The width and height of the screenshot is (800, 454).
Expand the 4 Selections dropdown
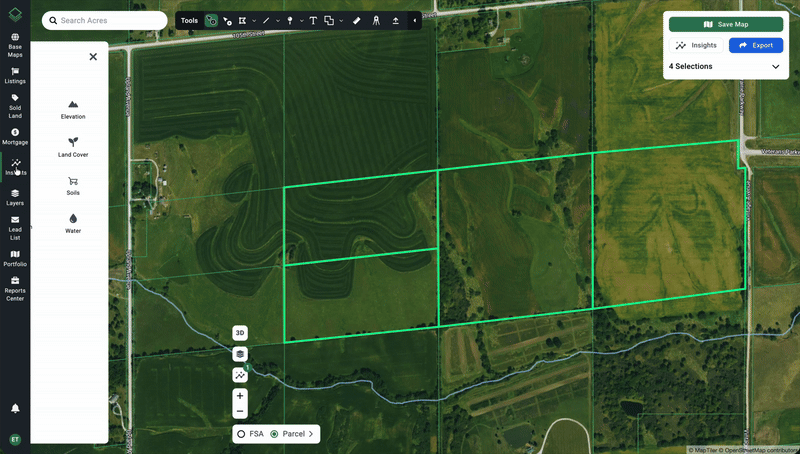(x=775, y=67)
